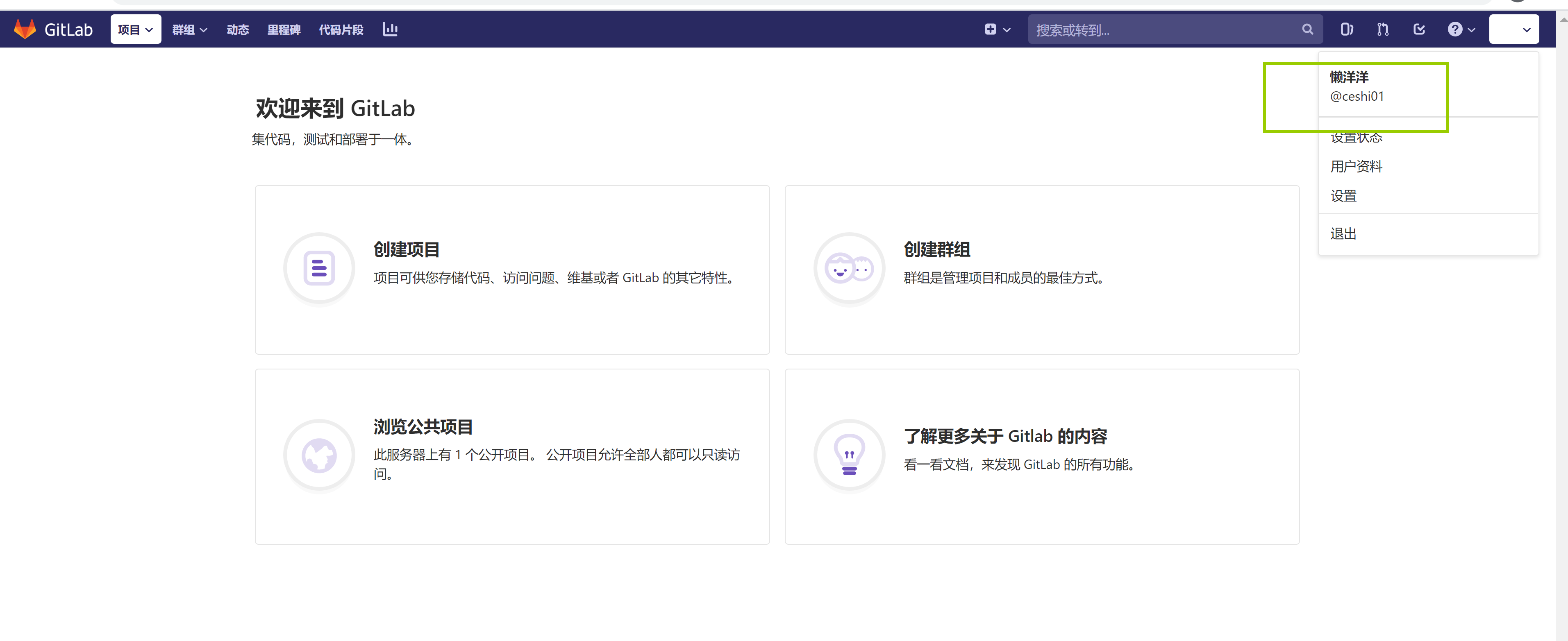Viewport: 1568px width, 641px height.
Task: Go to 动态 in navbar
Action: [x=238, y=29]
